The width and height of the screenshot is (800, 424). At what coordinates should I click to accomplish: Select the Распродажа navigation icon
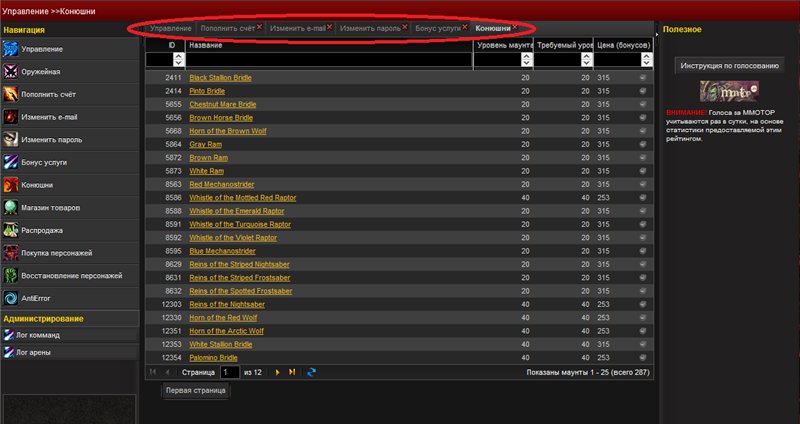tap(11, 230)
